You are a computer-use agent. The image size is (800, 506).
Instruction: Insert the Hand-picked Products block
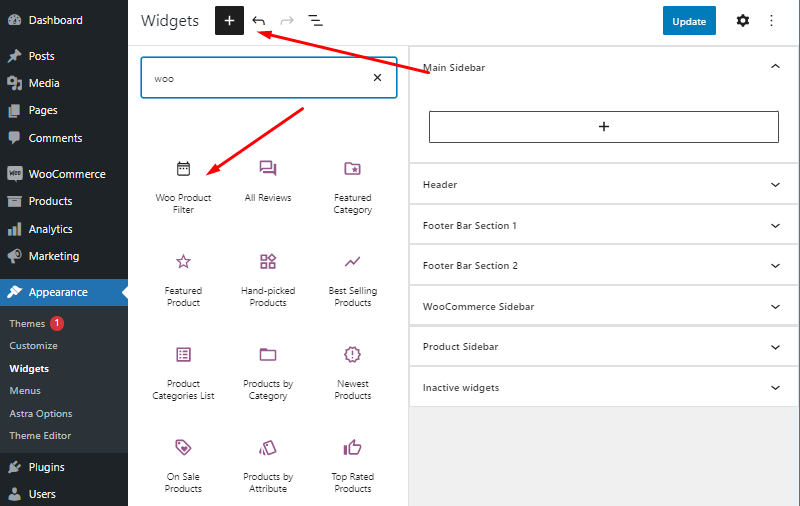pos(268,281)
